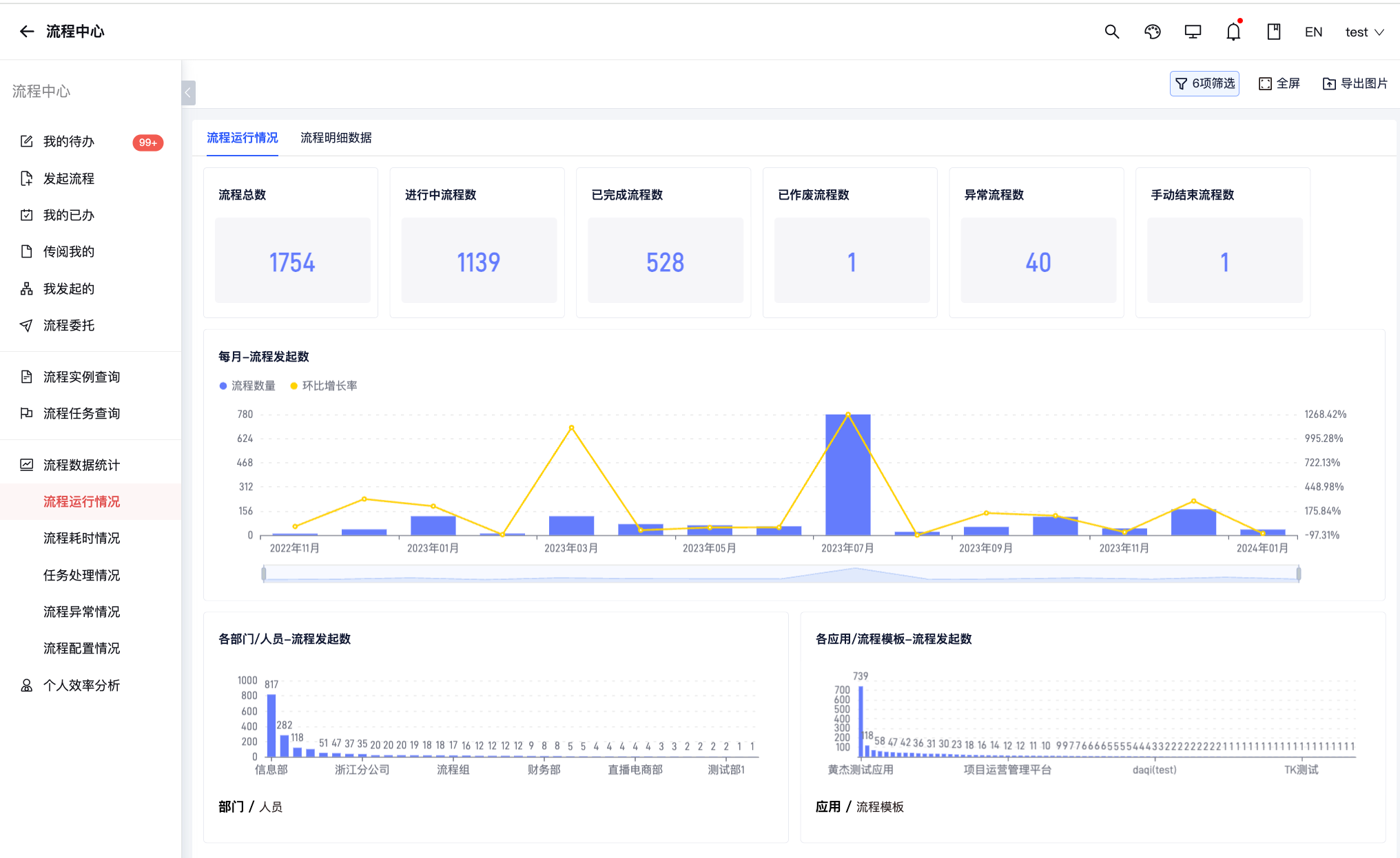Open the search magnifier icon
The height and width of the screenshot is (858, 1400).
1111,32
